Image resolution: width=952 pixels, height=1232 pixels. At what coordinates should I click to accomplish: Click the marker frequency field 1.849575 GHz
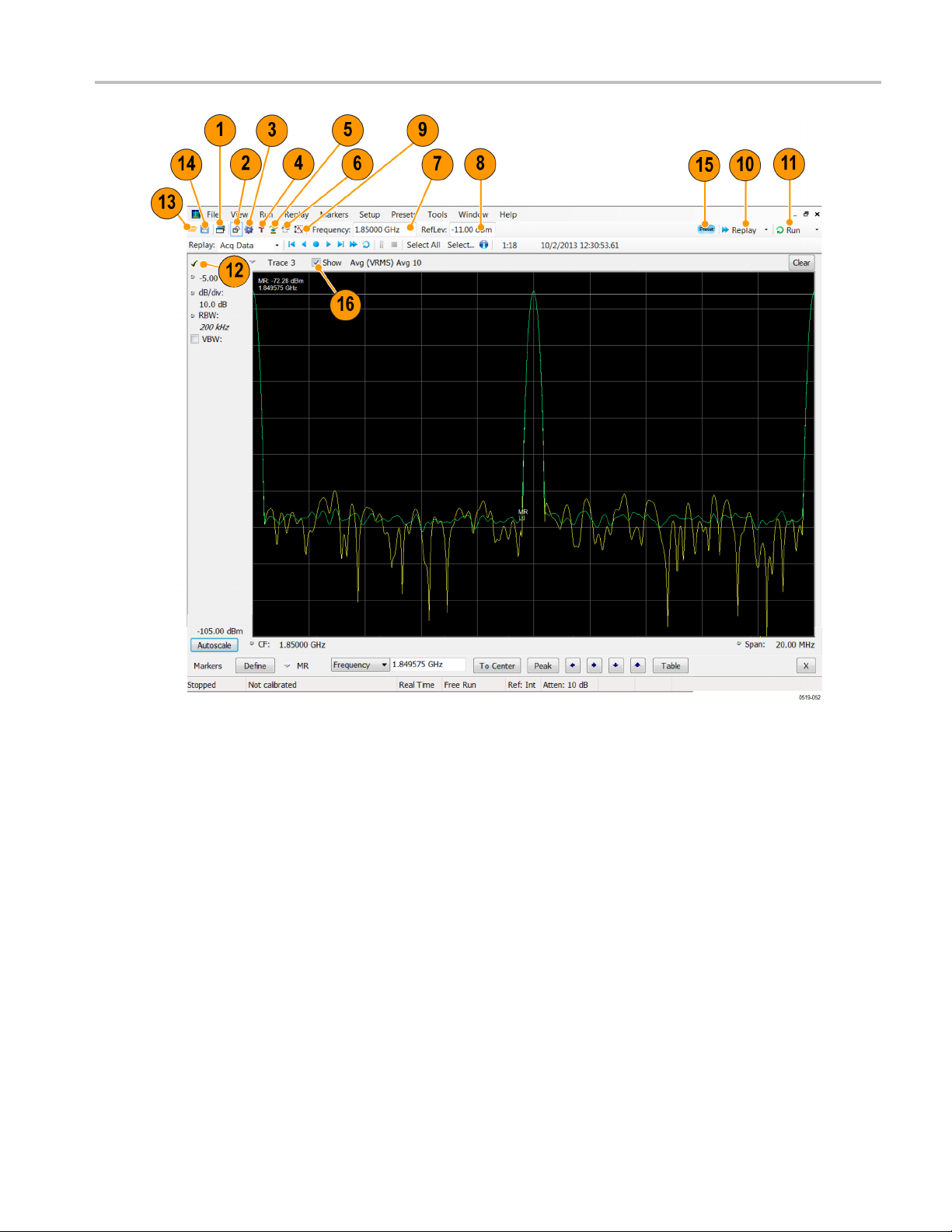[428, 665]
